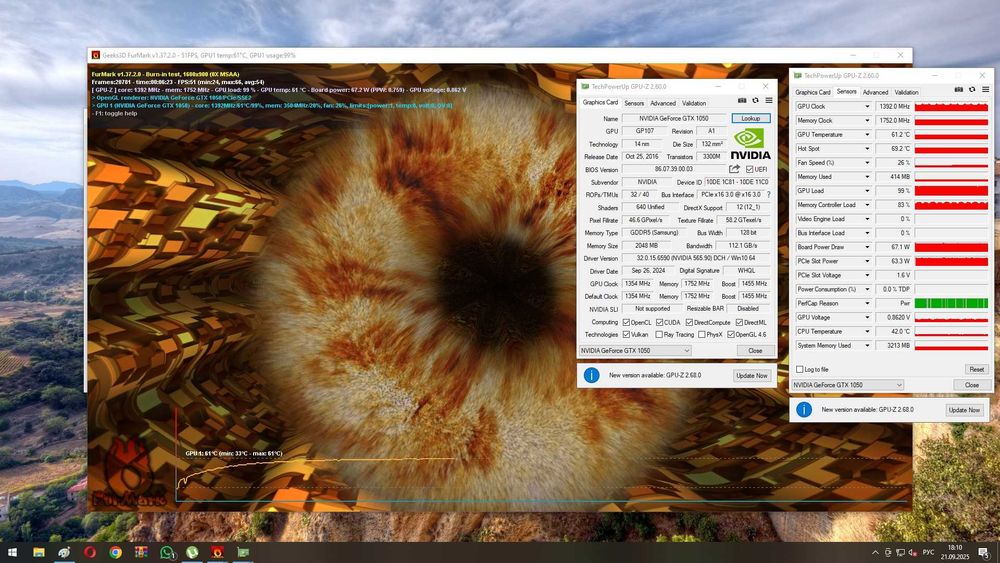Open the Windows Start menu
Image resolution: width=1000 pixels, height=563 pixels.
pos(12,552)
